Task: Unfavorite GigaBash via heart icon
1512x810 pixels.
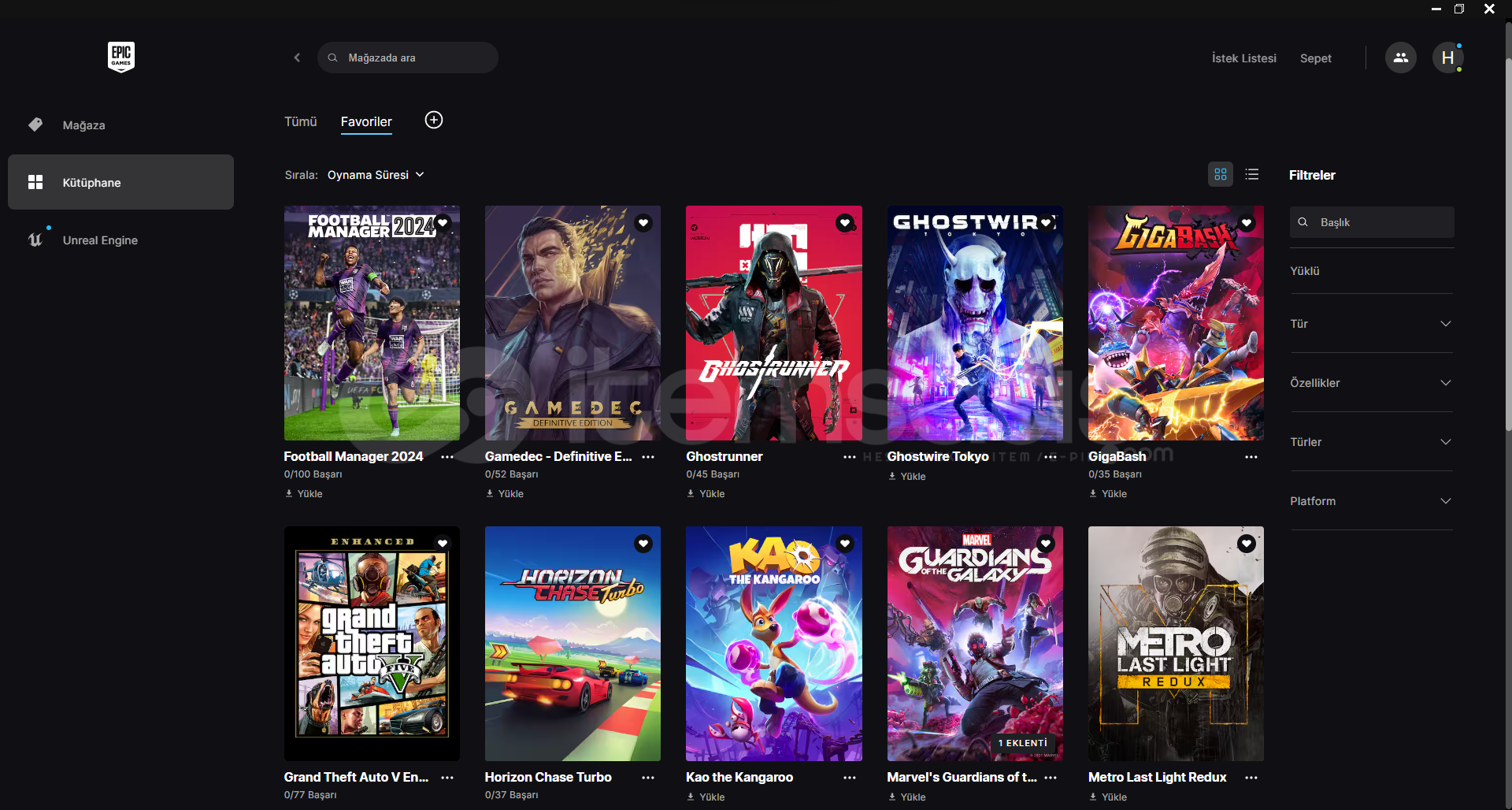Action: click(1247, 223)
